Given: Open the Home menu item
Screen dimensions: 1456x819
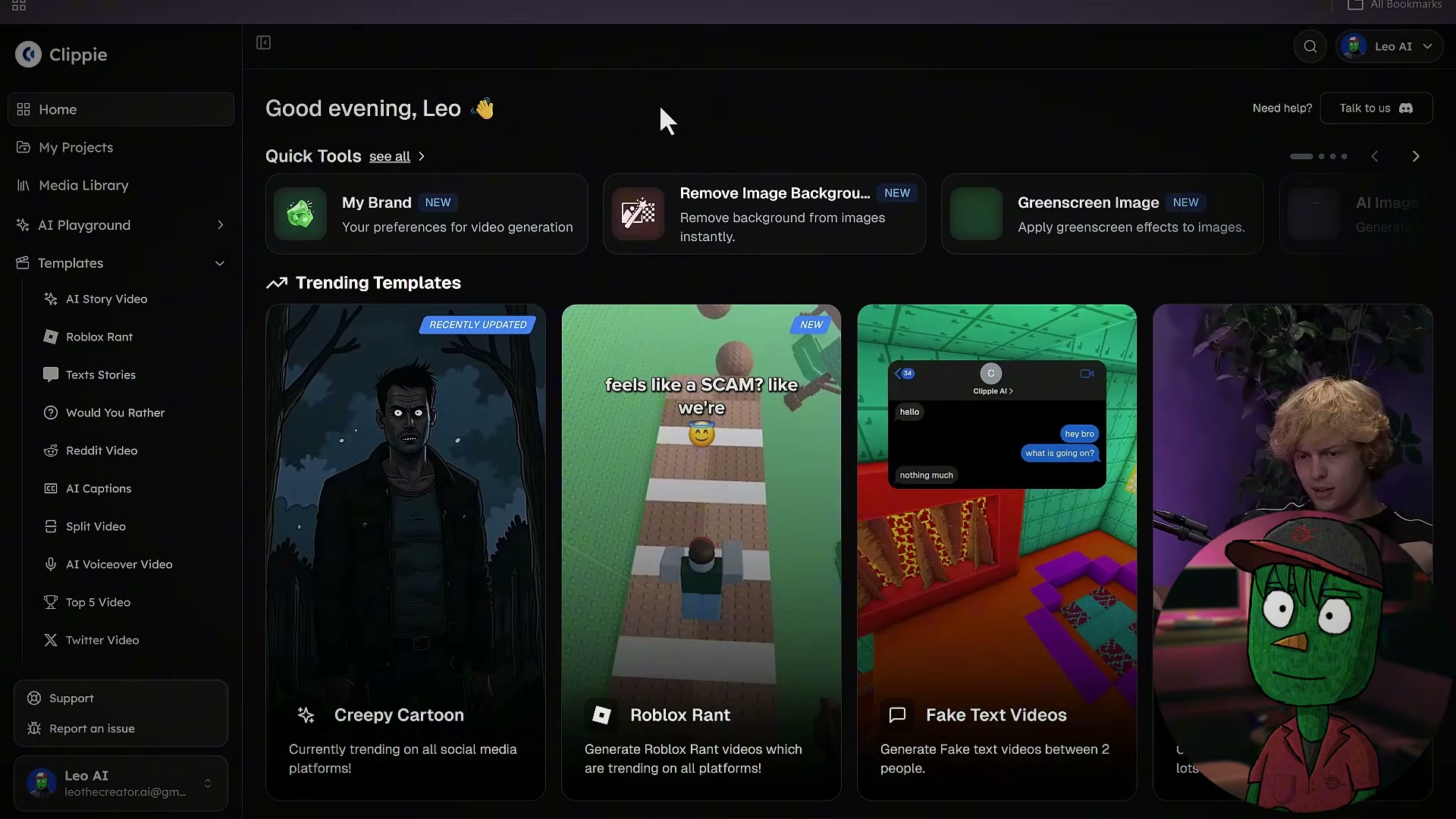Looking at the screenshot, I should coord(121,110).
